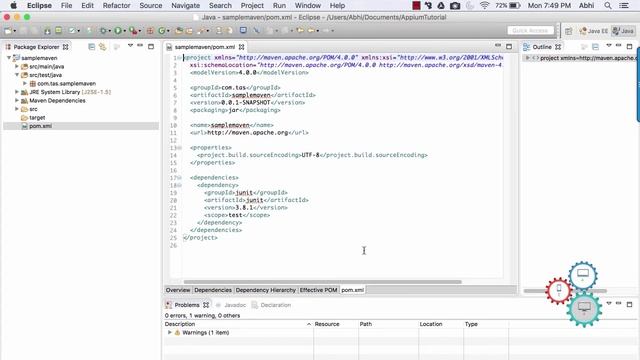Toggle Link with Editor in Package Explorer
Screen dimensions: 640x360
coord(102,47)
